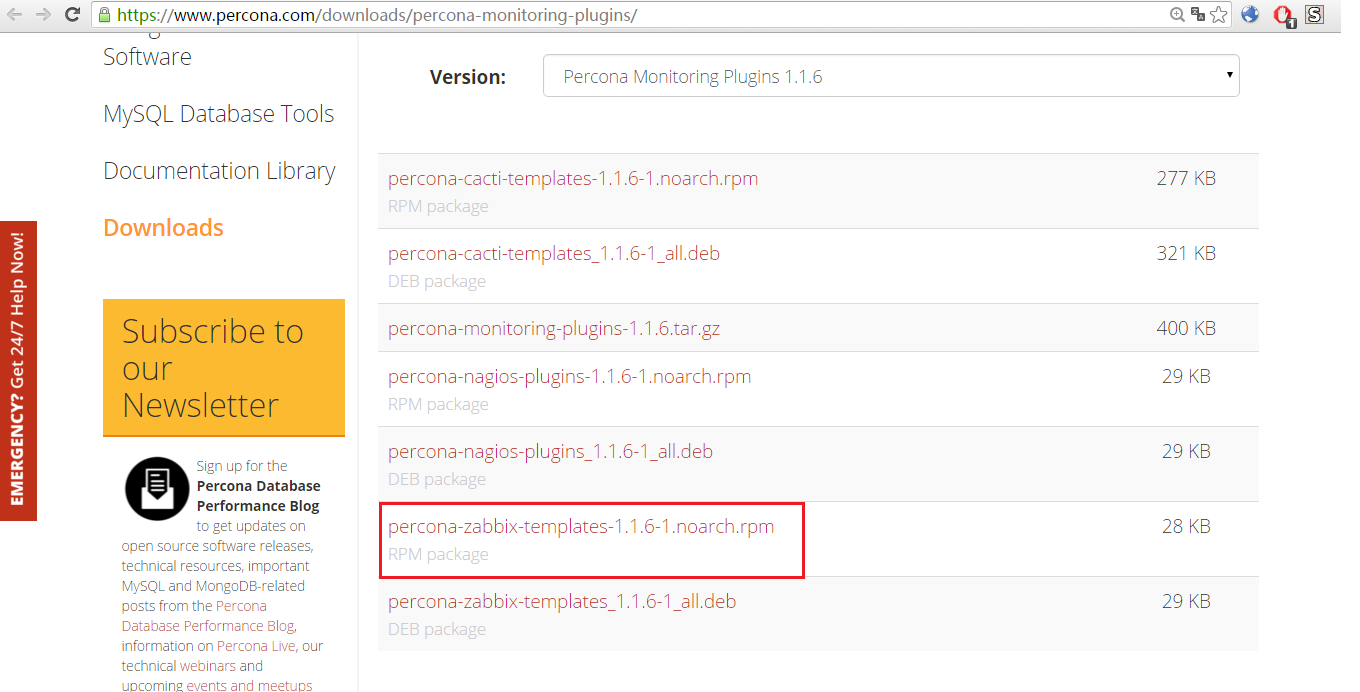Download percona-monitoring-plugins-1.1.6.tar.gz
Viewport: 1360px width, 692px height.
554,328
